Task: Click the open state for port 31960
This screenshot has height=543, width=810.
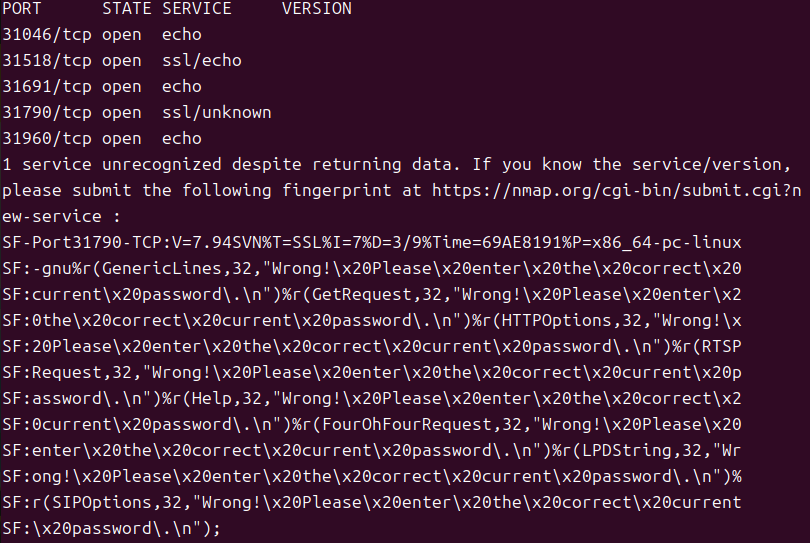Action: (122, 139)
